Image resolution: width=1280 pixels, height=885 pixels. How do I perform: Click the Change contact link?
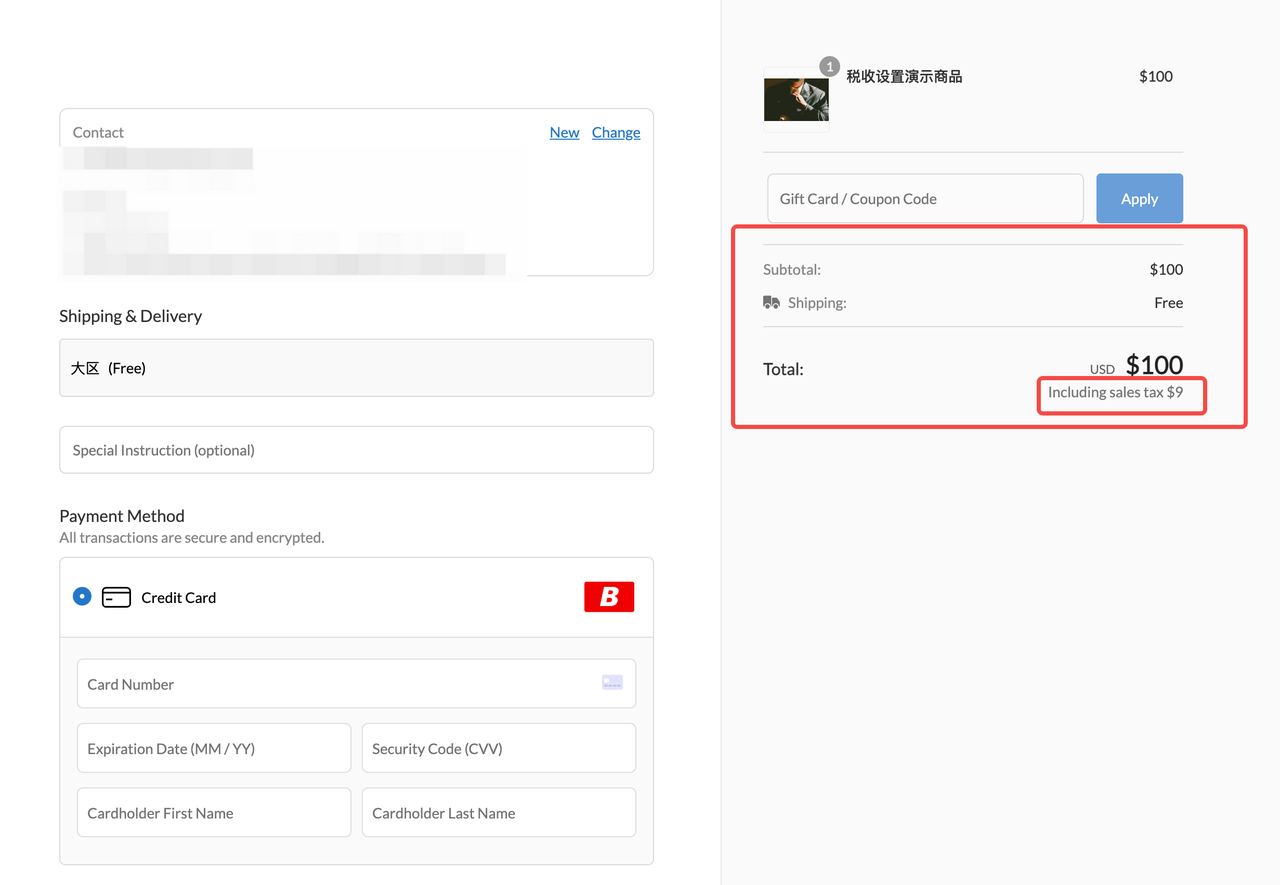click(x=616, y=132)
